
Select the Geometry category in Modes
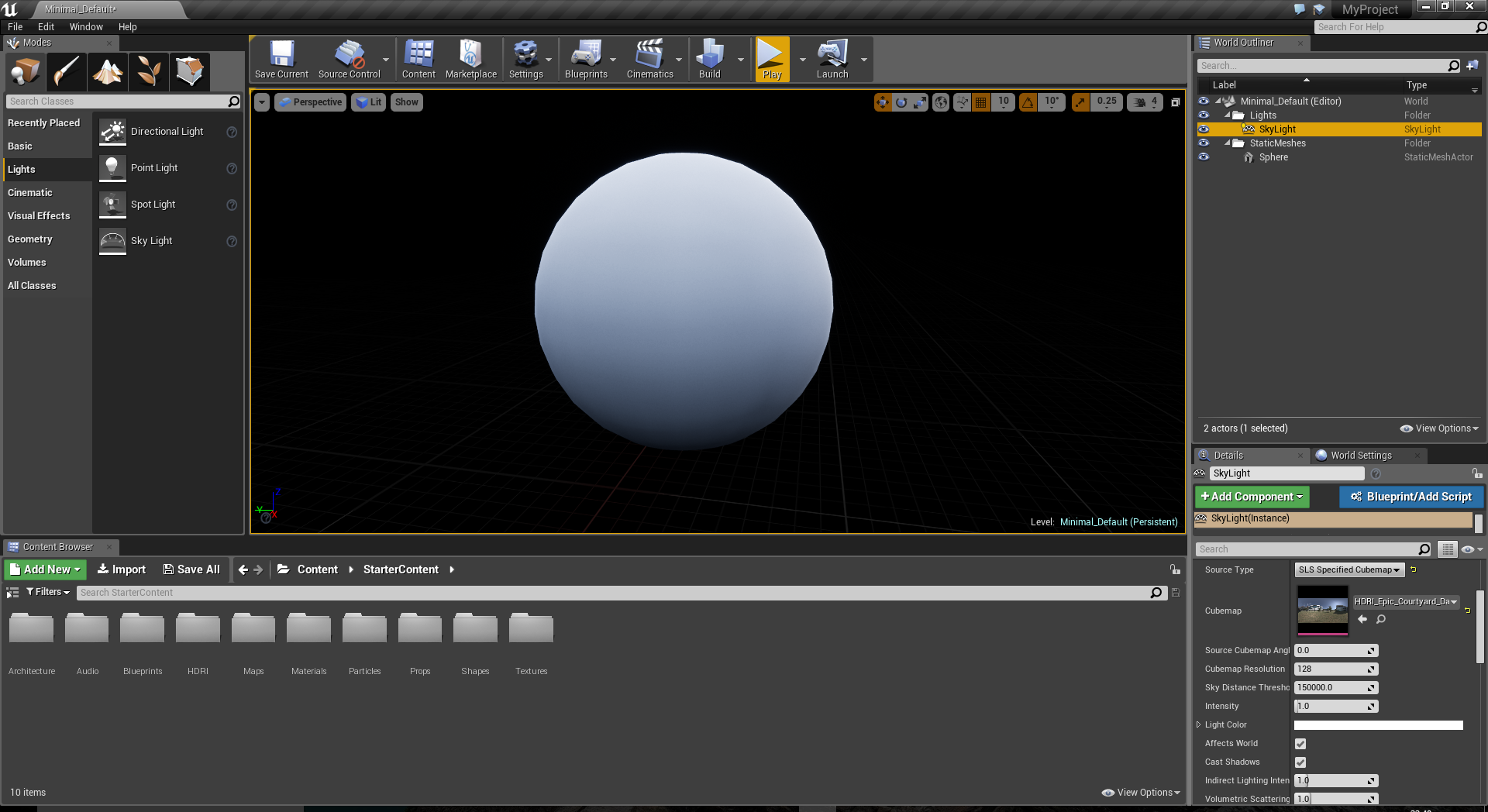click(x=30, y=239)
